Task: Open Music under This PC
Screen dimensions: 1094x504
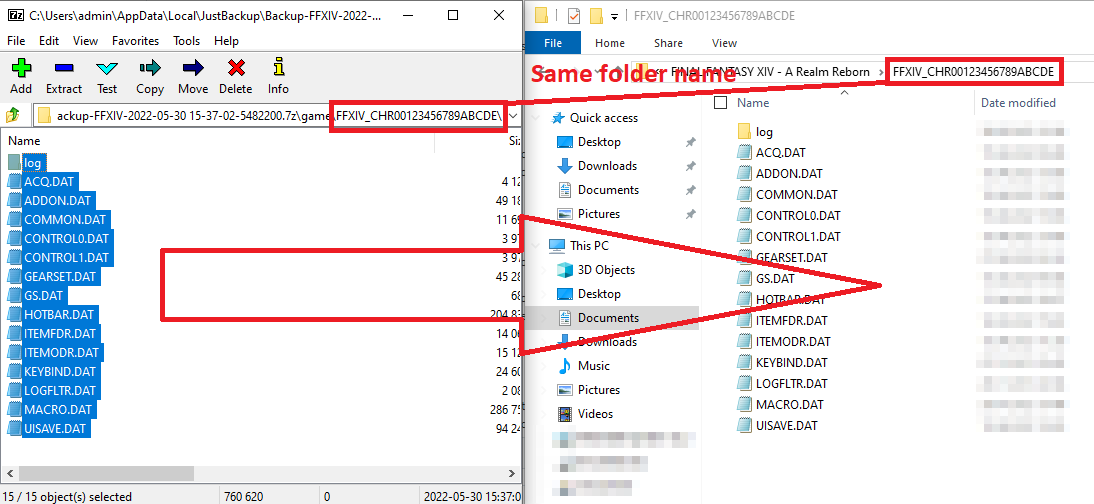Action: 585,366
